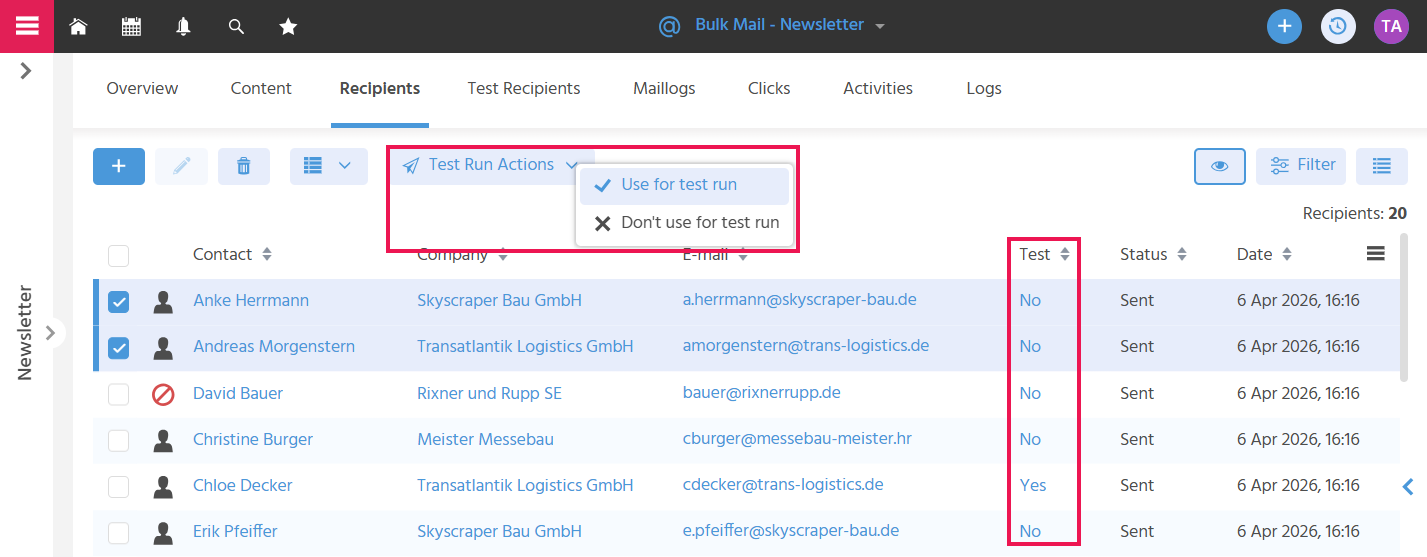This screenshot has width=1427, height=557.
Task: Uncheck the Anke Herrmann row checkbox
Action: click(118, 301)
